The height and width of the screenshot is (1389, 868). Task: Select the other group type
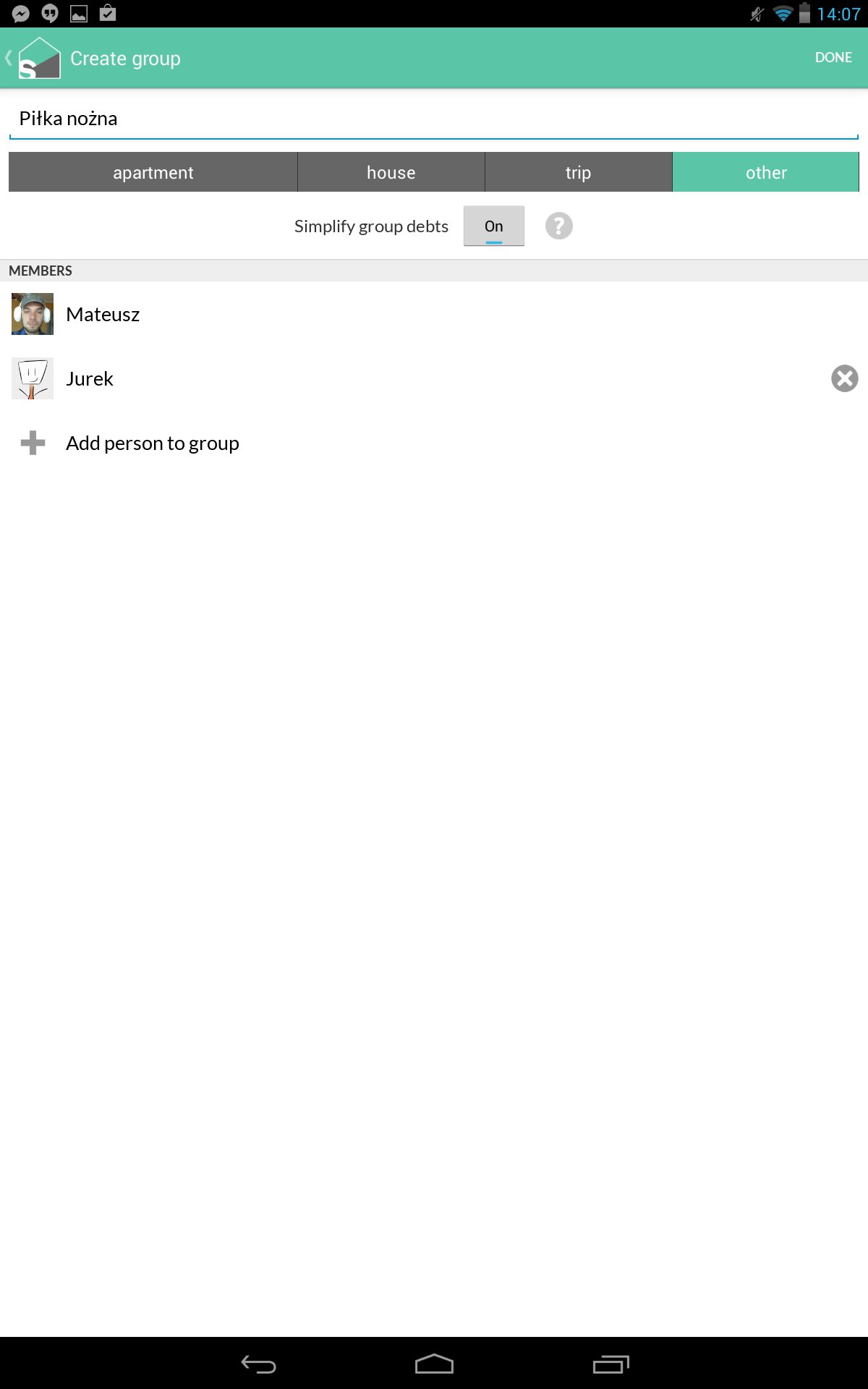click(766, 172)
